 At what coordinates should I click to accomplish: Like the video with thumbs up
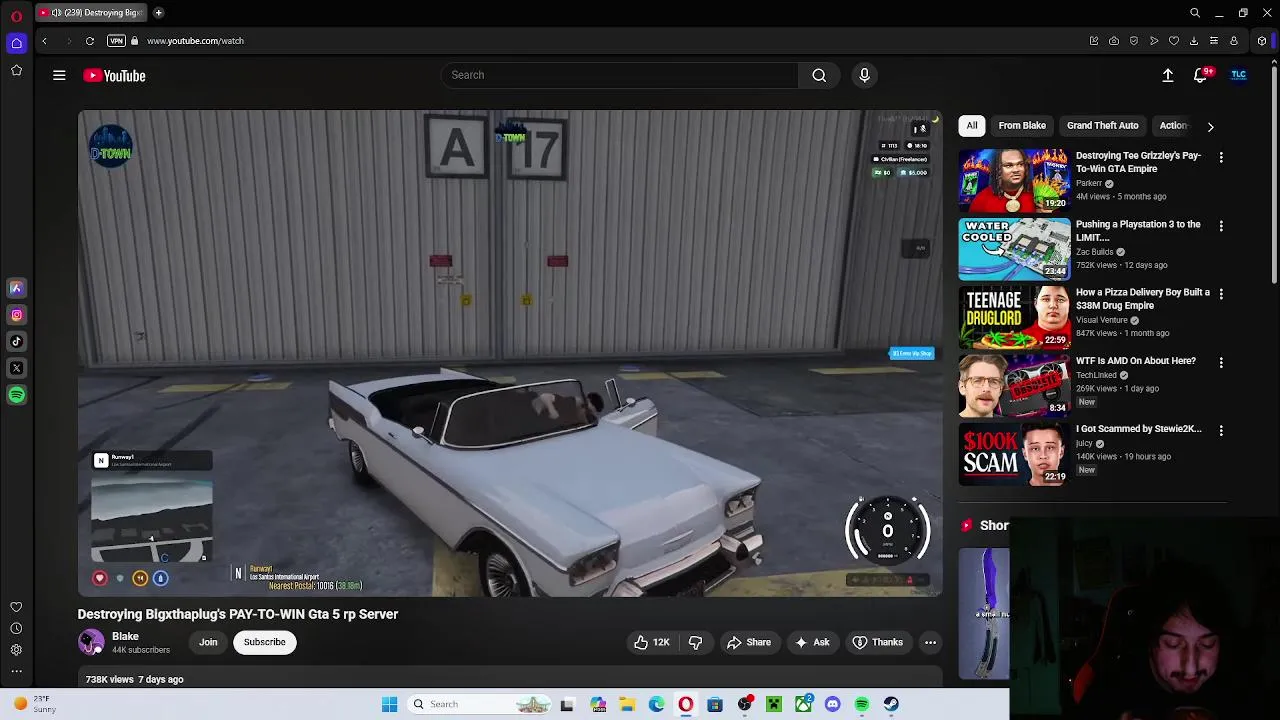point(651,642)
